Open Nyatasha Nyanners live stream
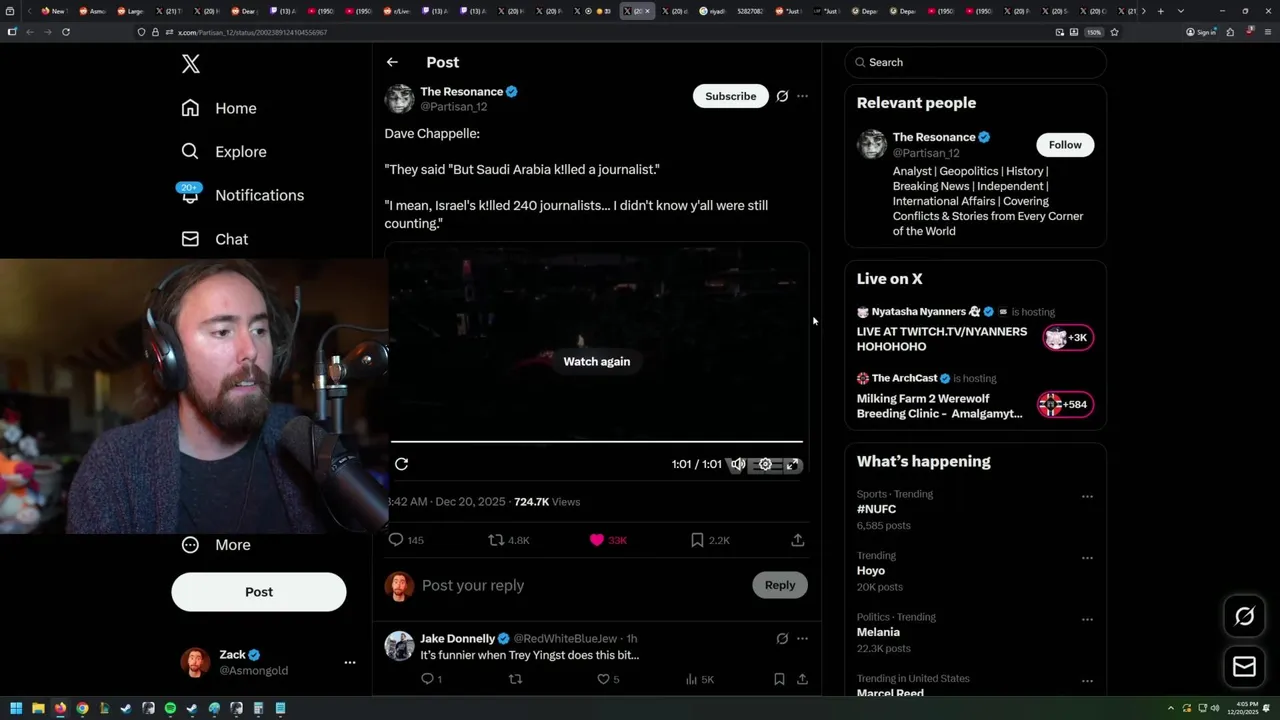 point(976,329)
